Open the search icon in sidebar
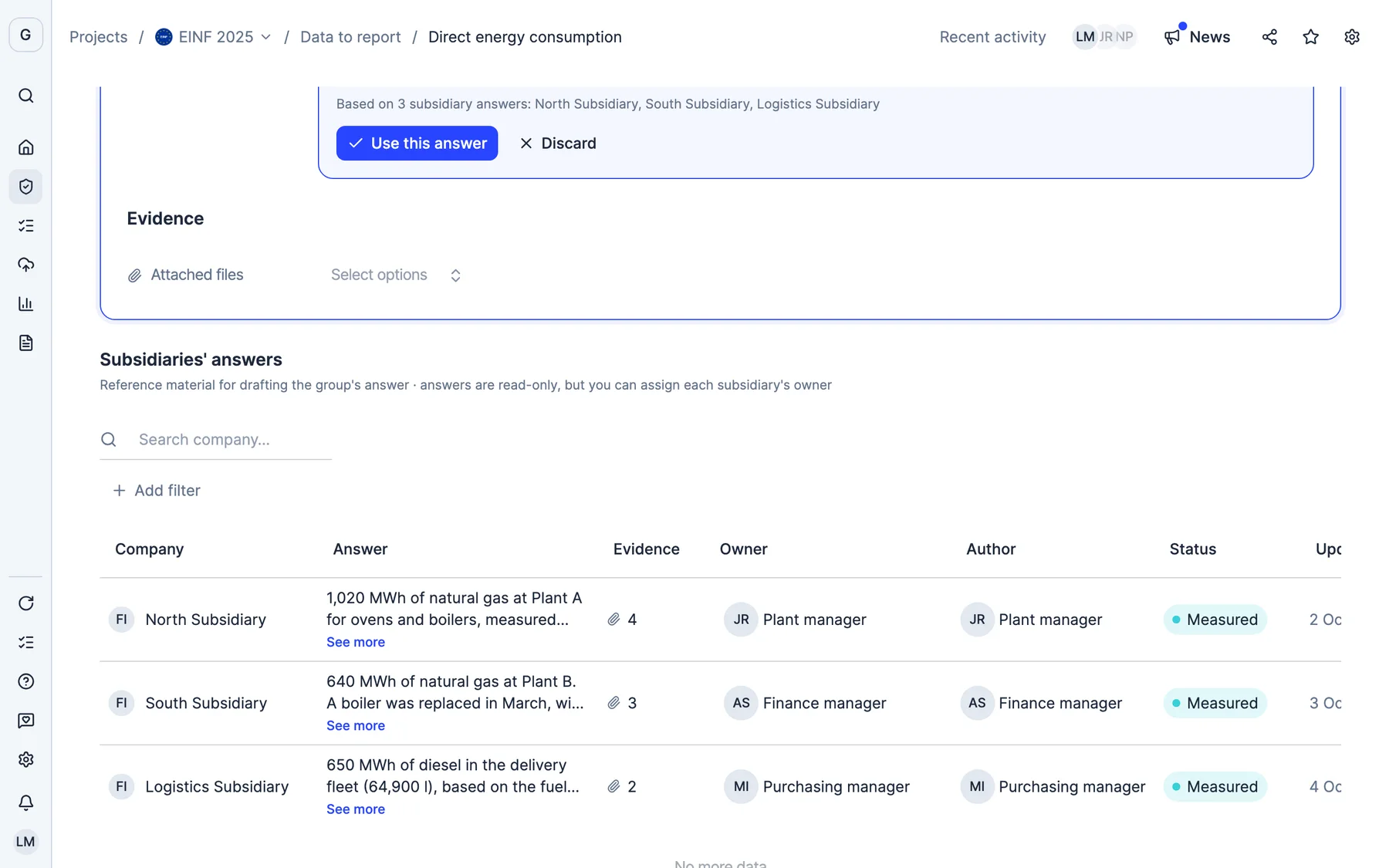Viewport: 1389px width, 868px height. 25,96
